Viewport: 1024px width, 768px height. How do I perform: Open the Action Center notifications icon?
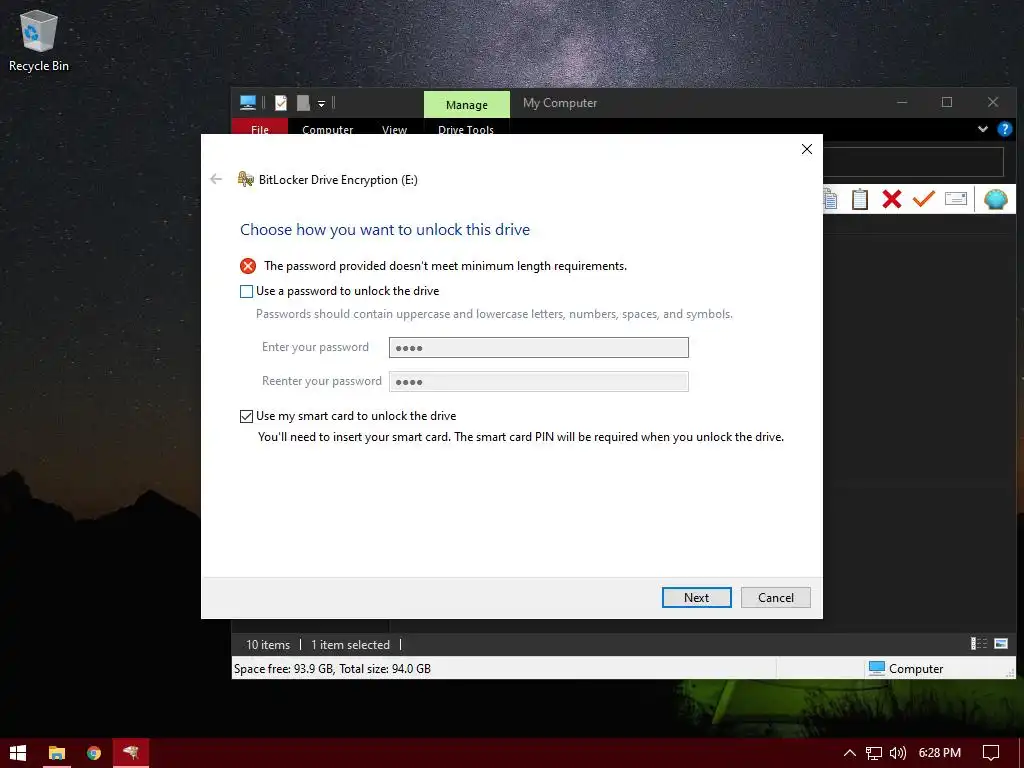[991, 753]
